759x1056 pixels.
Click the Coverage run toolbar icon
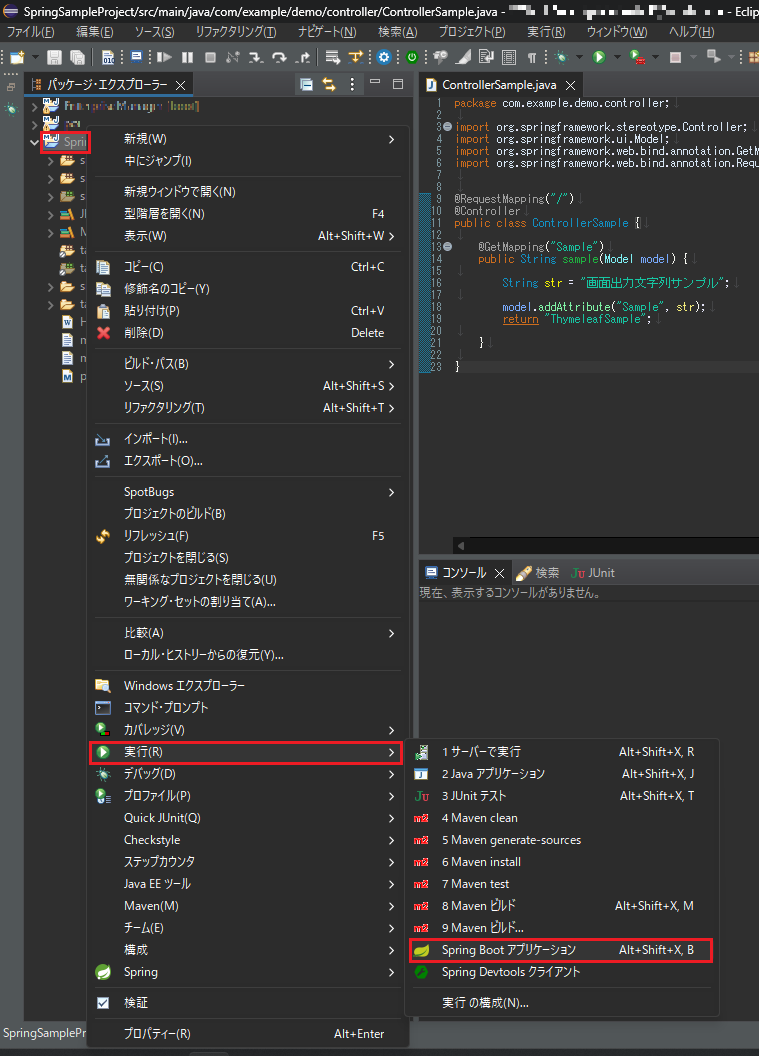636,57
